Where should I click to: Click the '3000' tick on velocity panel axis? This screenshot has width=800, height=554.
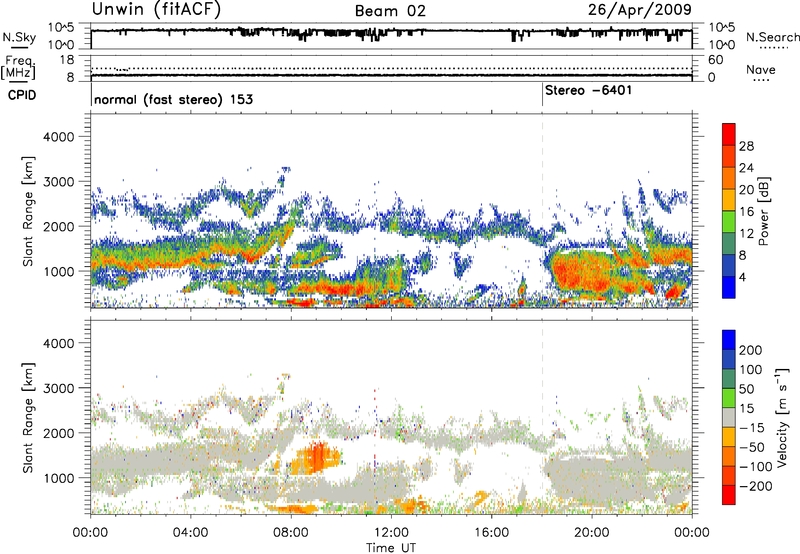click(x=59, y=388)
